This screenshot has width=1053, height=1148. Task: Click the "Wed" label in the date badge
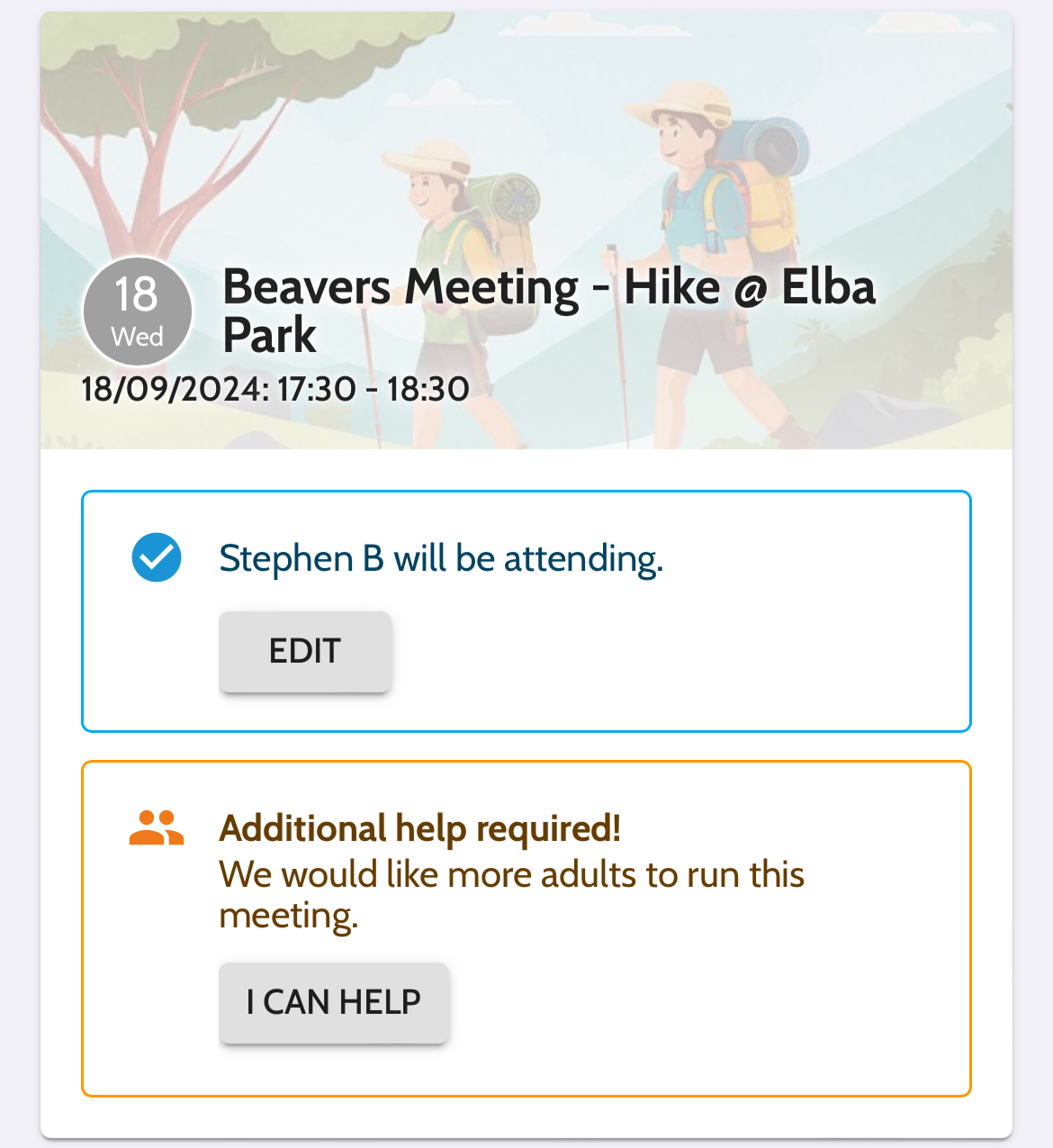[x=138, y=337]
